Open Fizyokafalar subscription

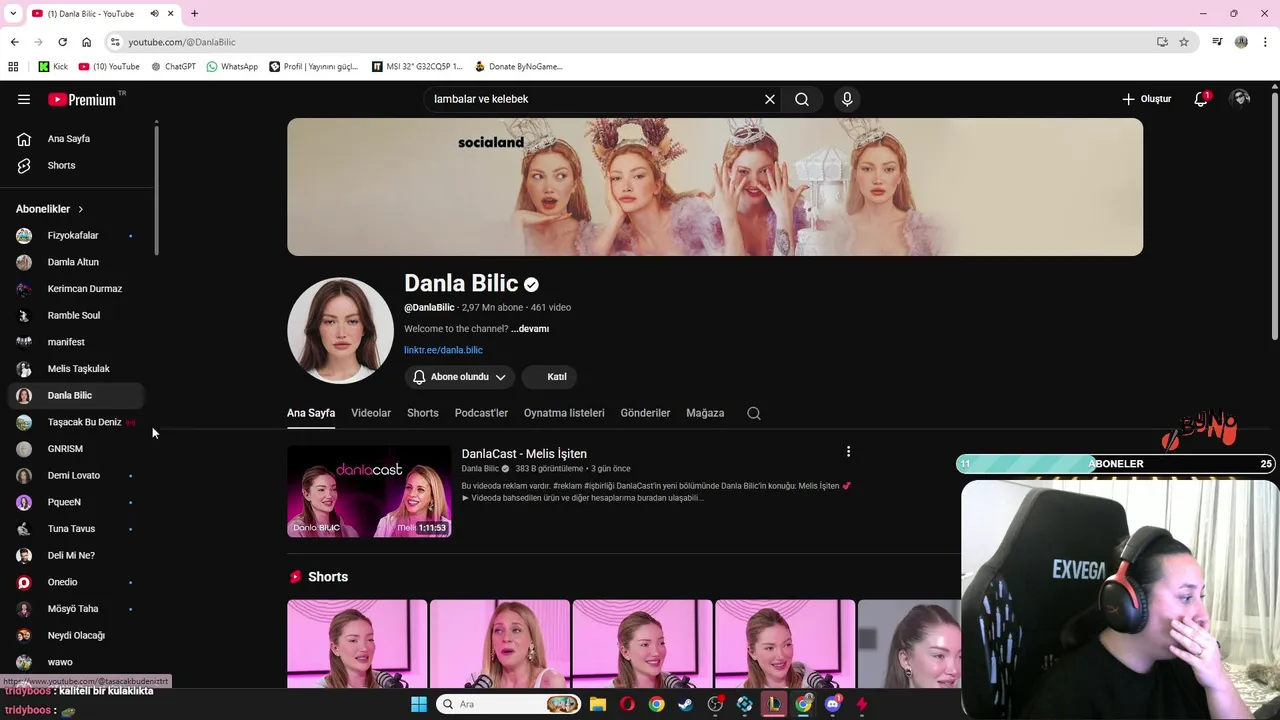(77, 236)
